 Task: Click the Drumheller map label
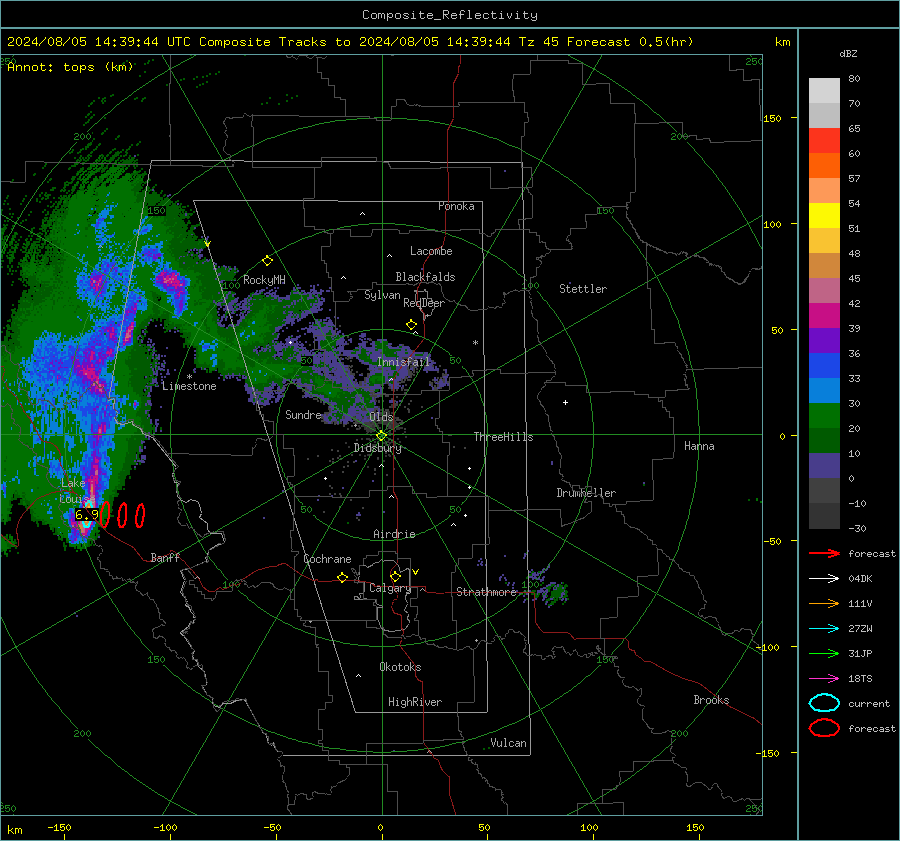pos(586,493)
